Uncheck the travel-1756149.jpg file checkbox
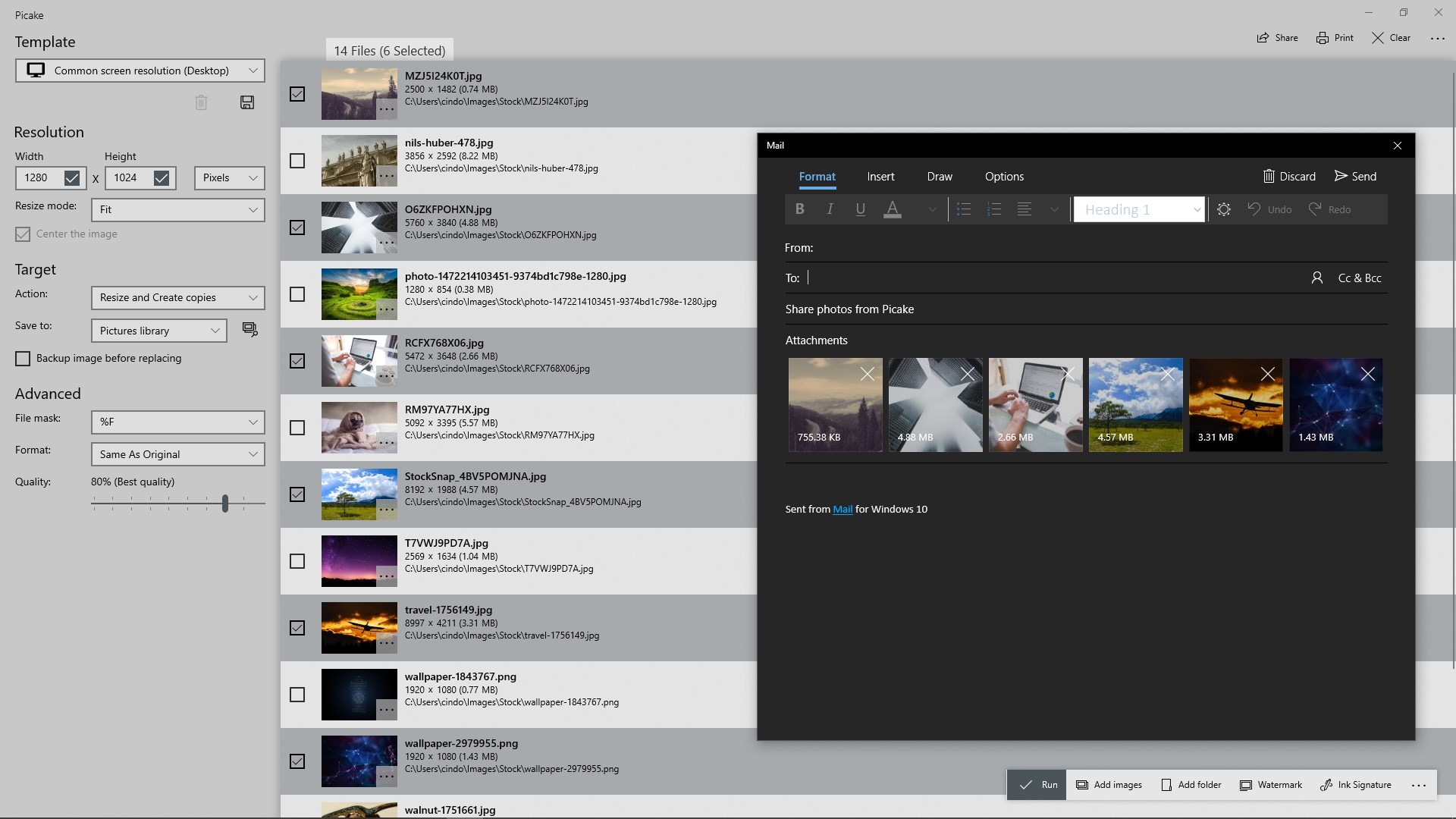This screenshot has height=819, width=1456. coord(297,628)
